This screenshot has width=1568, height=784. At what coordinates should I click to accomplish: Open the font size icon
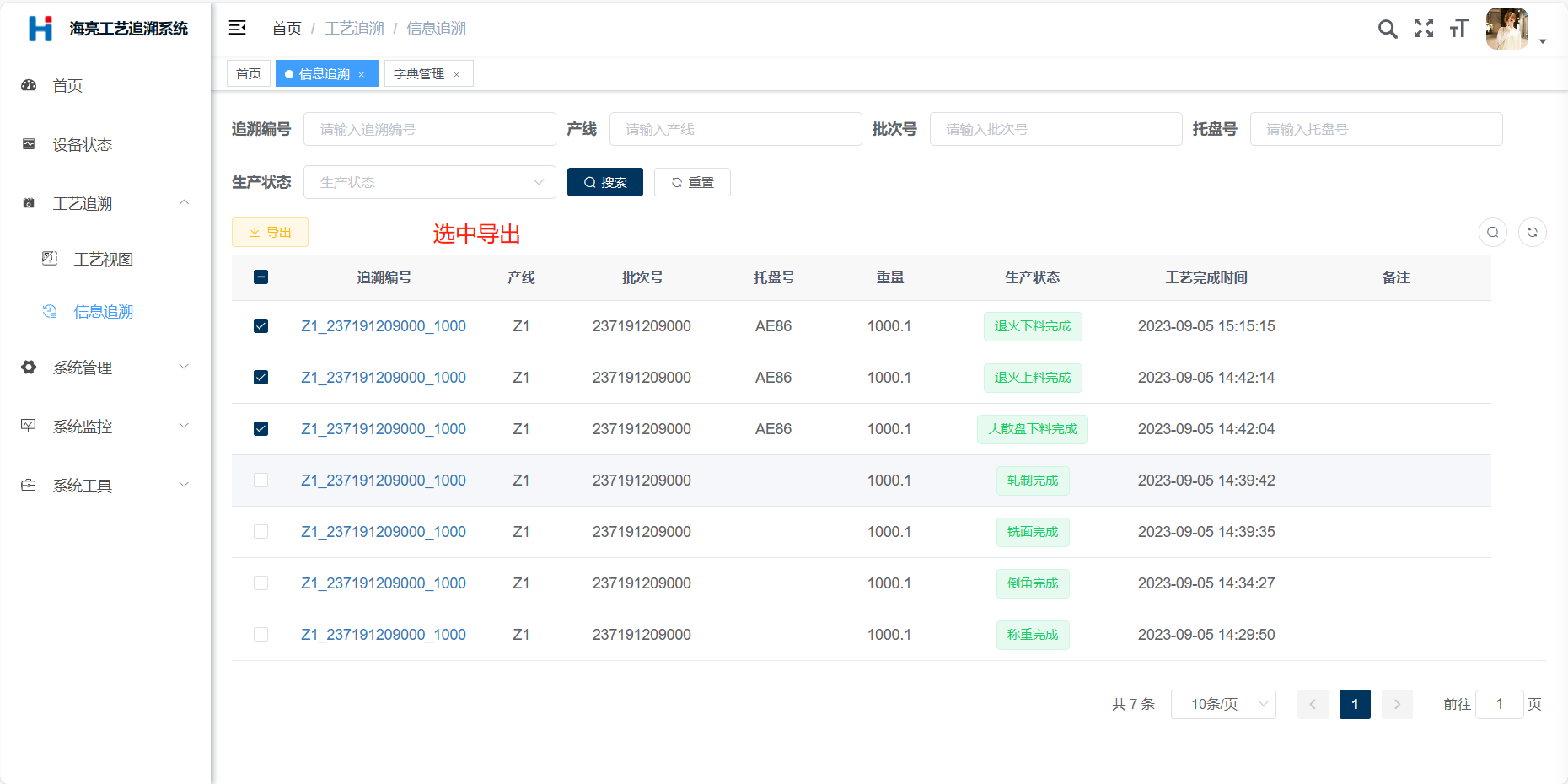coord(1459,29)
